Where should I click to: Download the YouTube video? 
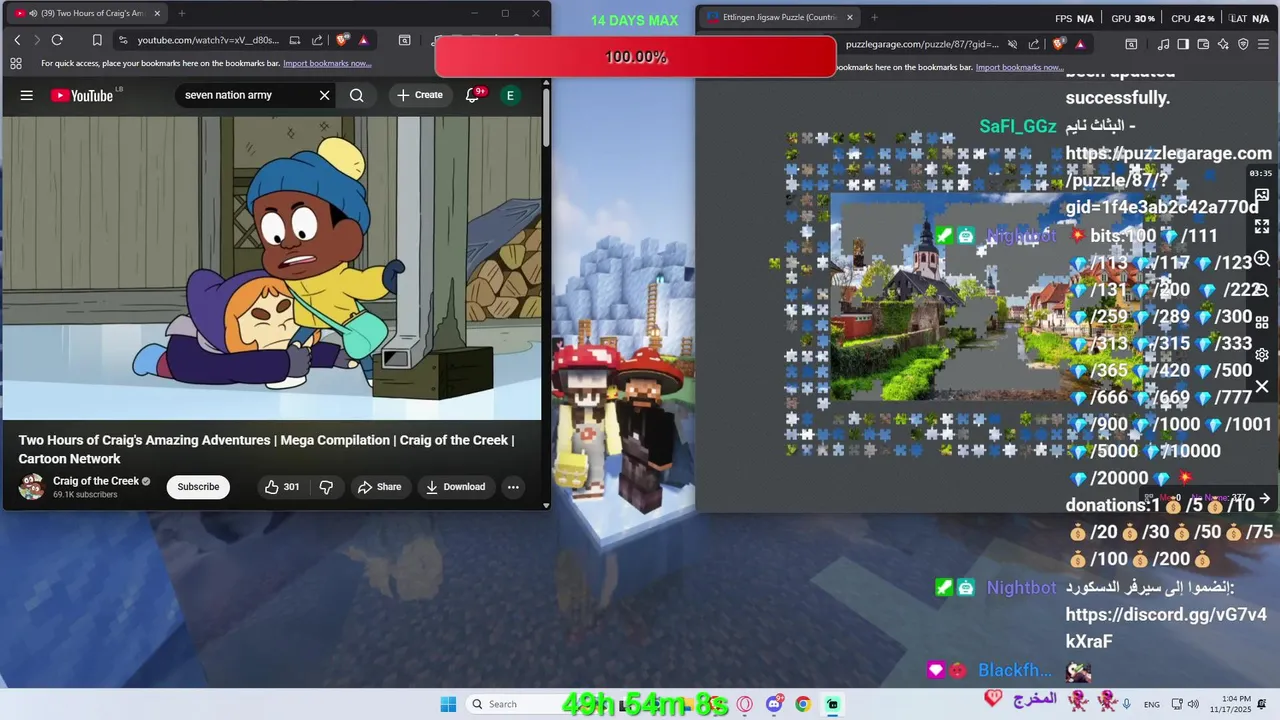click(455, 487)
